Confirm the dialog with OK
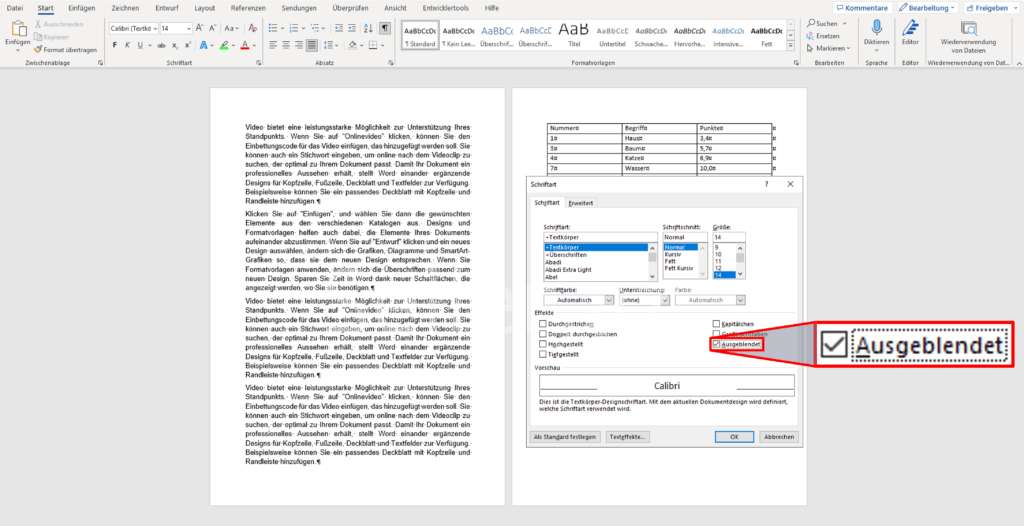This screenshot has width=1024, height=526. click(734, 436)
